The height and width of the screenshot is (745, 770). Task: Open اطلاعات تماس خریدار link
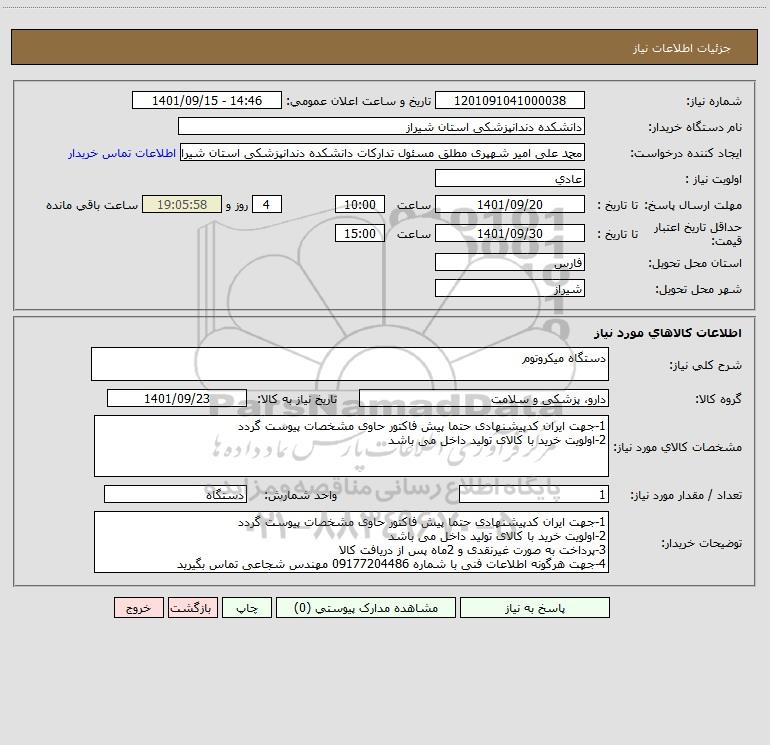pos(122,153)
